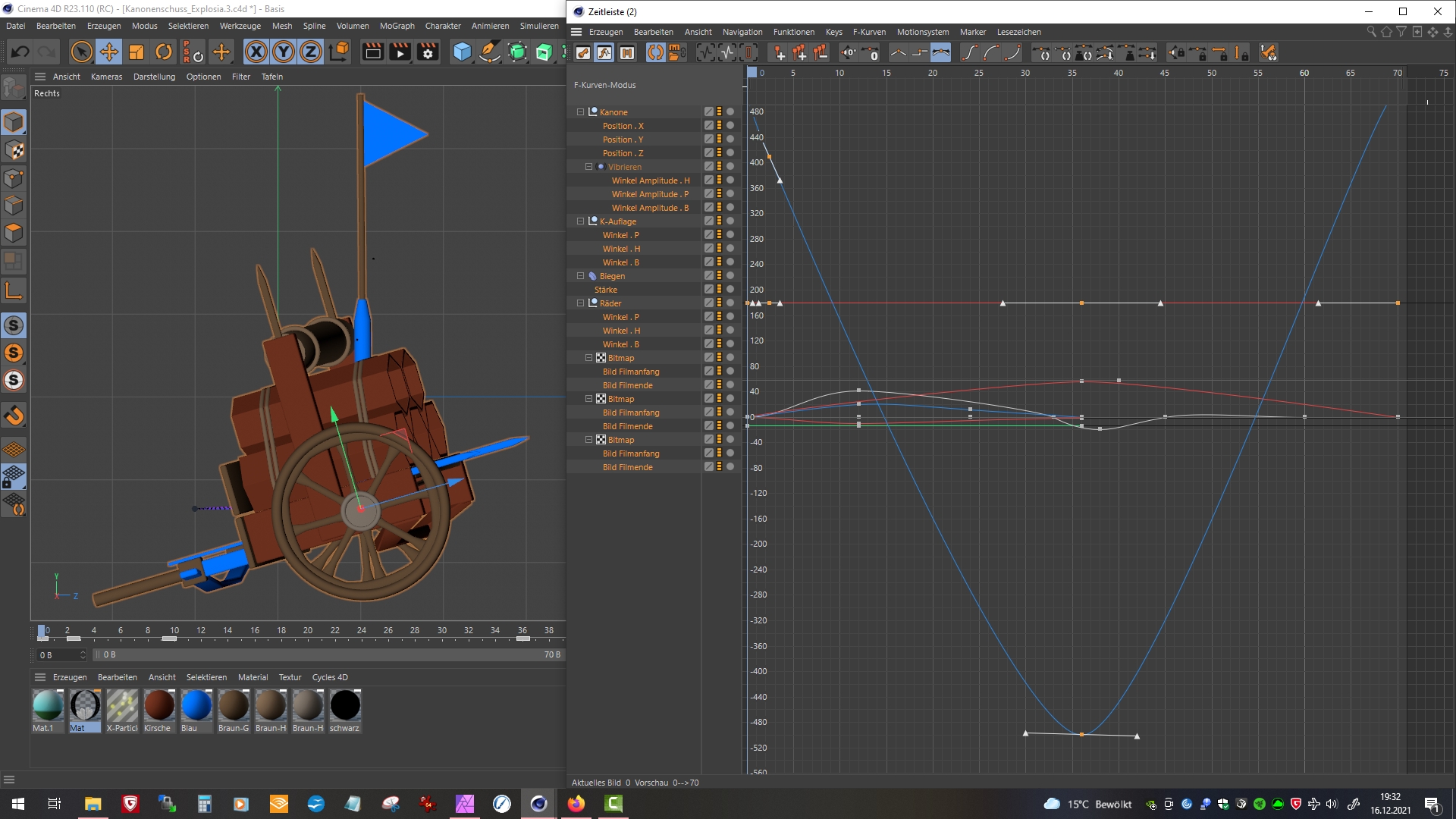Collapse the Biegen track group
Image resolution: width=1456 pixels, height=819 pixels.
click(580, 276)
